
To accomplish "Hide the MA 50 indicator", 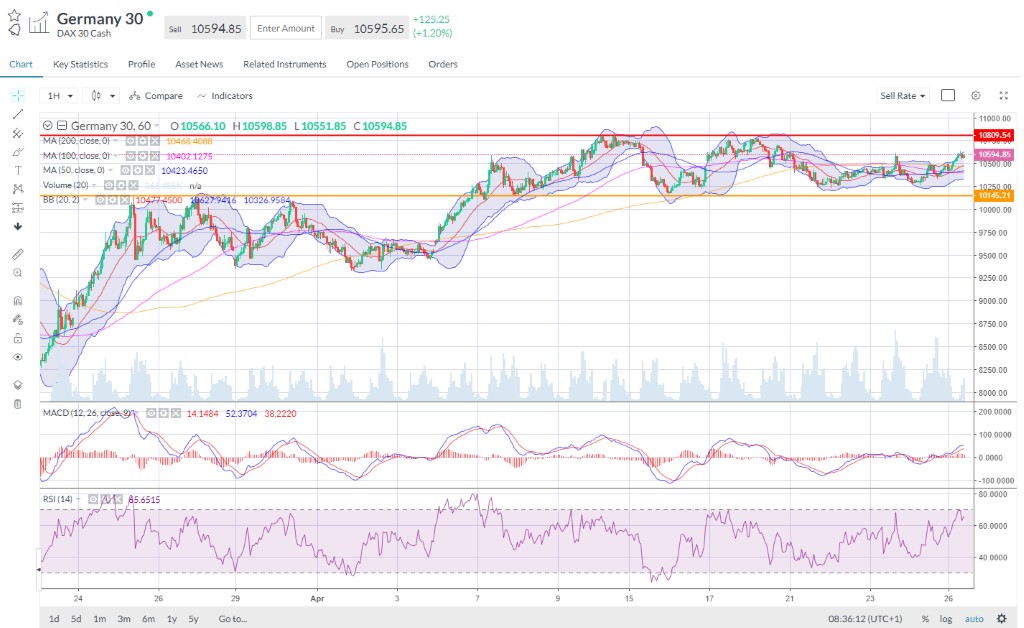I will pos(127,170).
